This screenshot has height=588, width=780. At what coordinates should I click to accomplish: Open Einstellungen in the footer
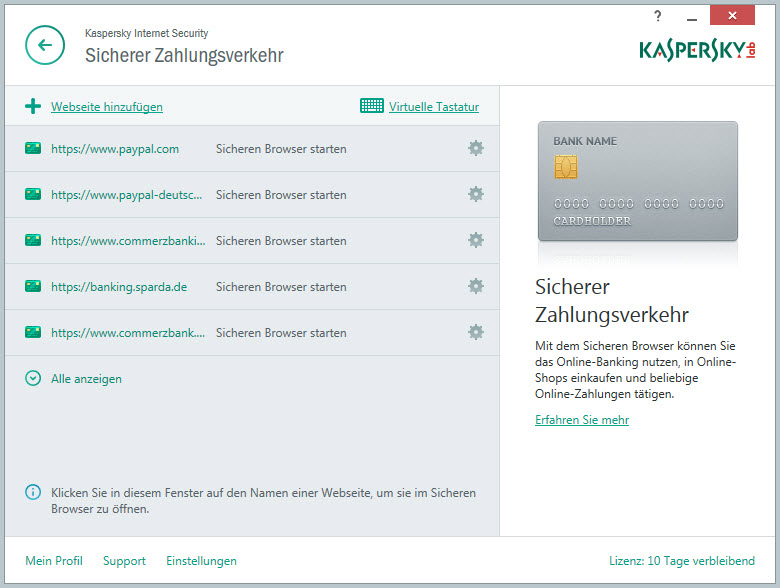[x=201, y=561]
